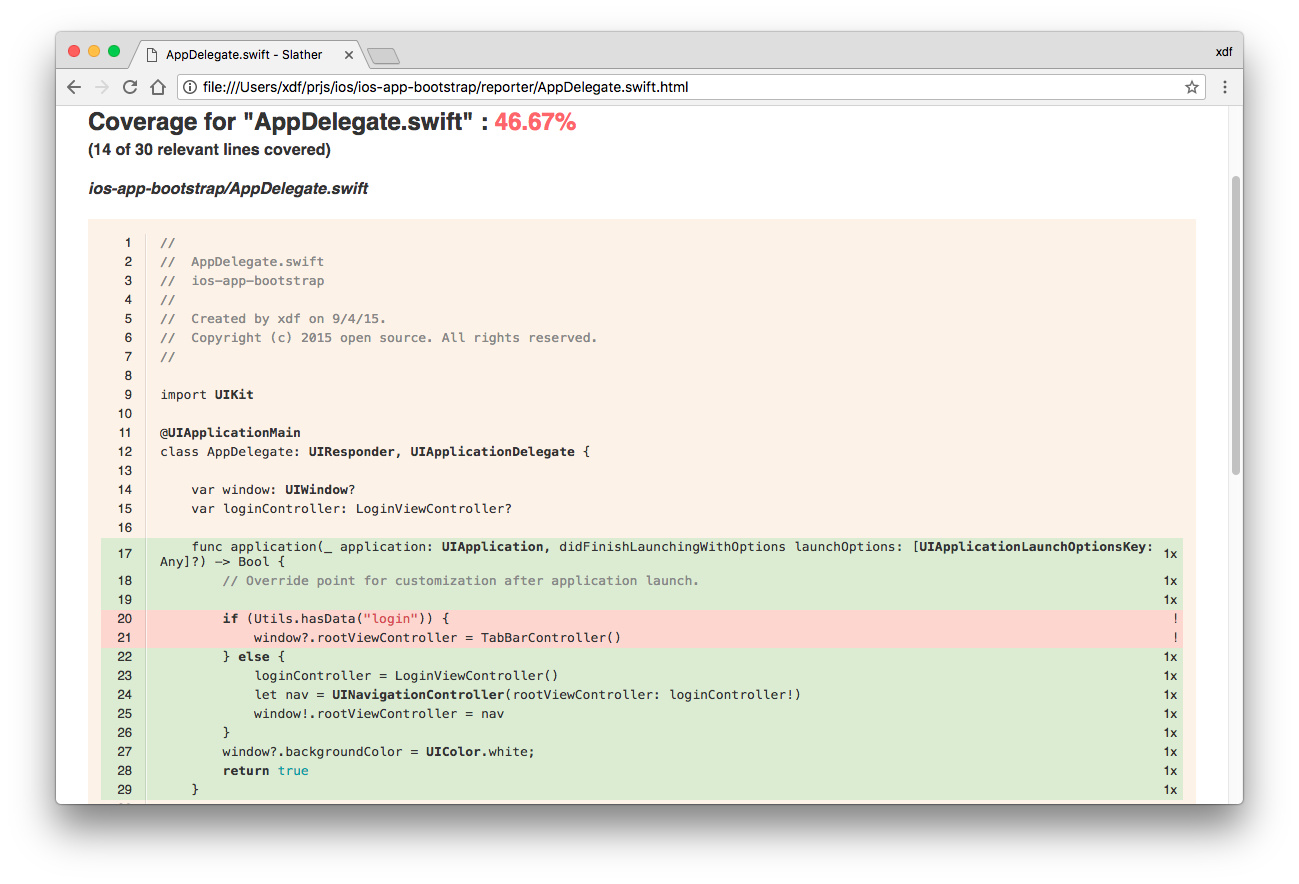This screenshot has width=1299, height=884.
Task: Open the Chrome three-dot menu
Action: tap(1224, 87)
